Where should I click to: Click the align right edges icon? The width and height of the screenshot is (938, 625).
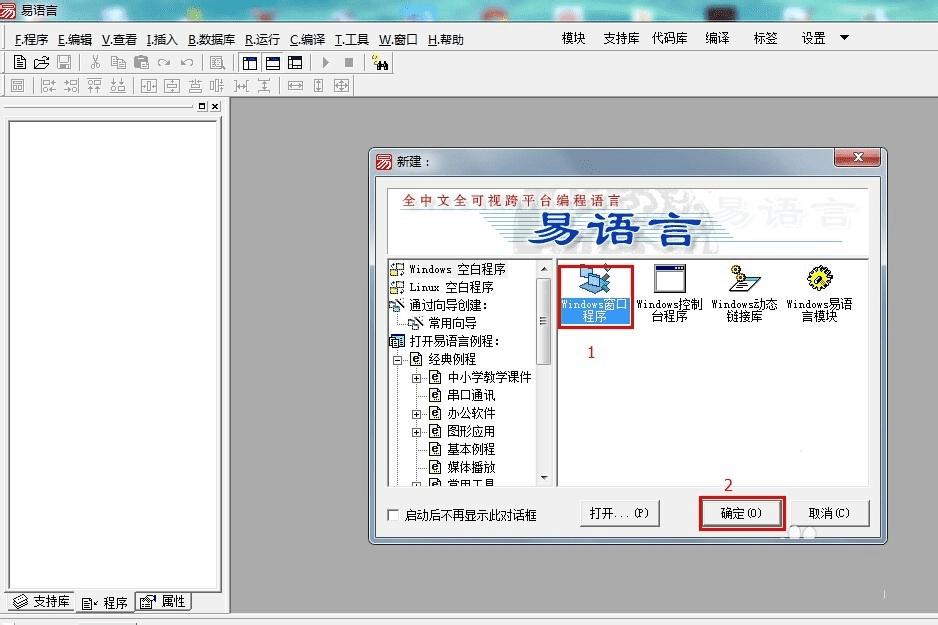[x=71, y=86]
